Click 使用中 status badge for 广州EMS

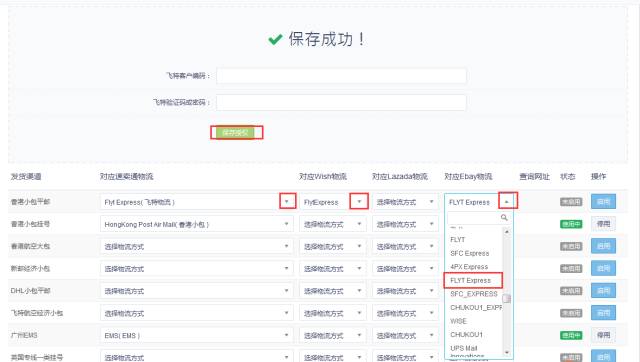coord(571,335)
